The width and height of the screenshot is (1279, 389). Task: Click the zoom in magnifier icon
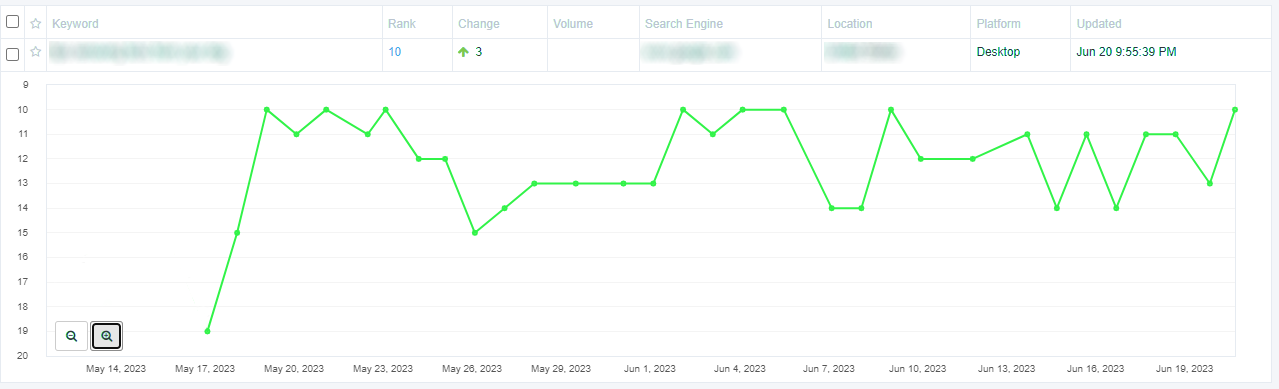point(107,337)
